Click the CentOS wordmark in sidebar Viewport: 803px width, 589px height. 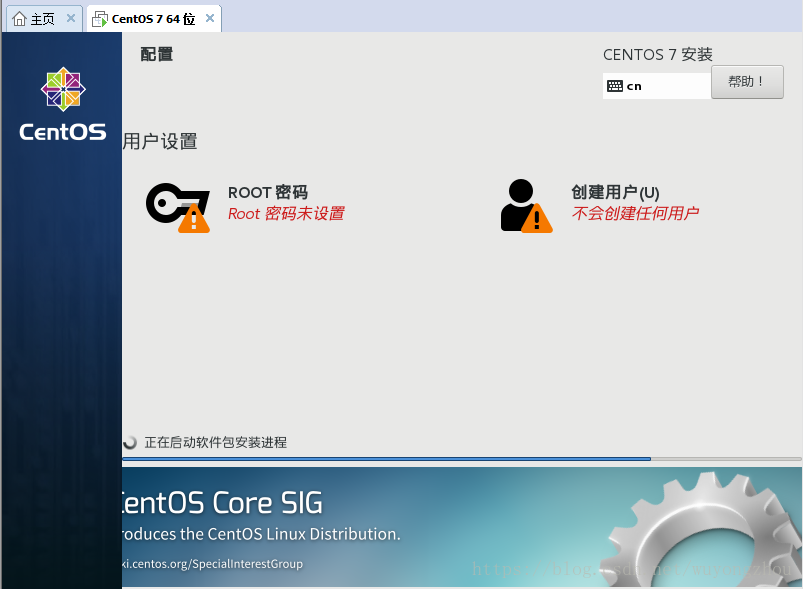(x=63, y=132)
